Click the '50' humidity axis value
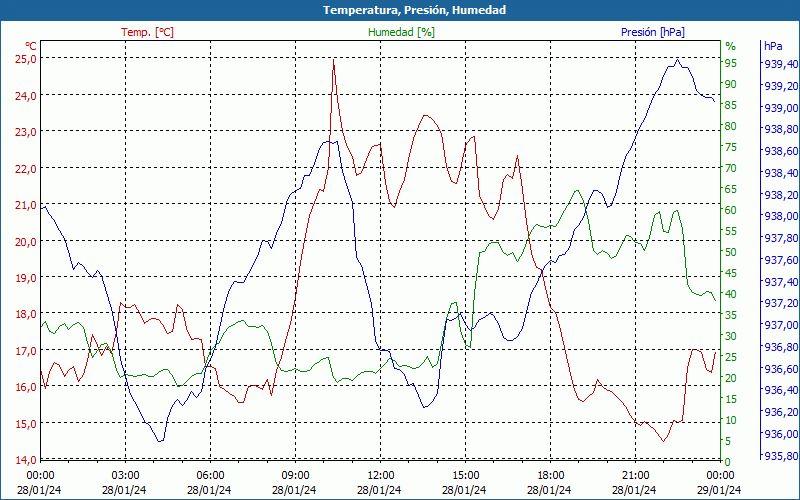The image size is (800, 500). (731, 252)
